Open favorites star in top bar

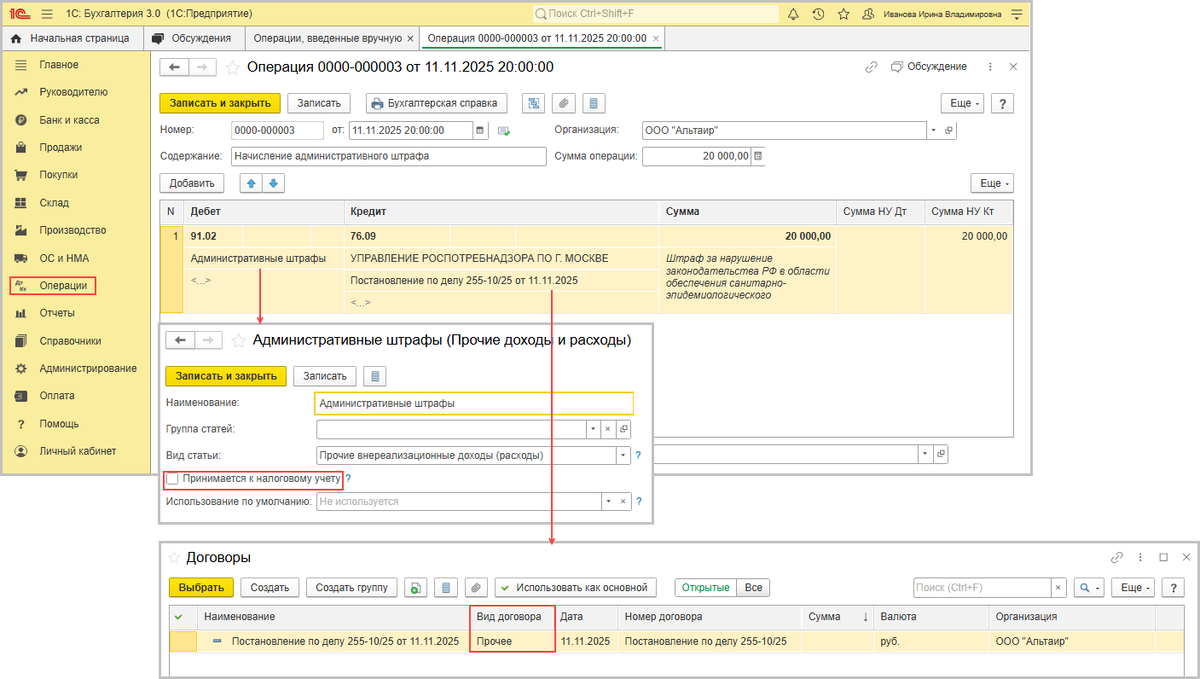tap(844, 14)
